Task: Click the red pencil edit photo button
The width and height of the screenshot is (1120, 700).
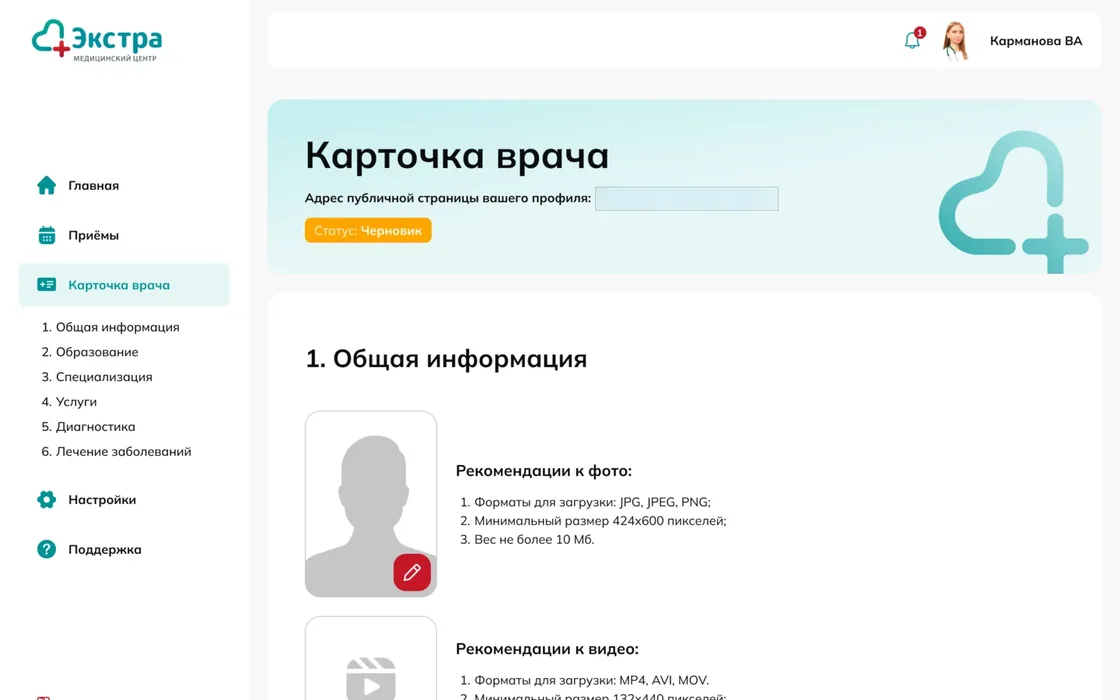Action: coord(412,572)
